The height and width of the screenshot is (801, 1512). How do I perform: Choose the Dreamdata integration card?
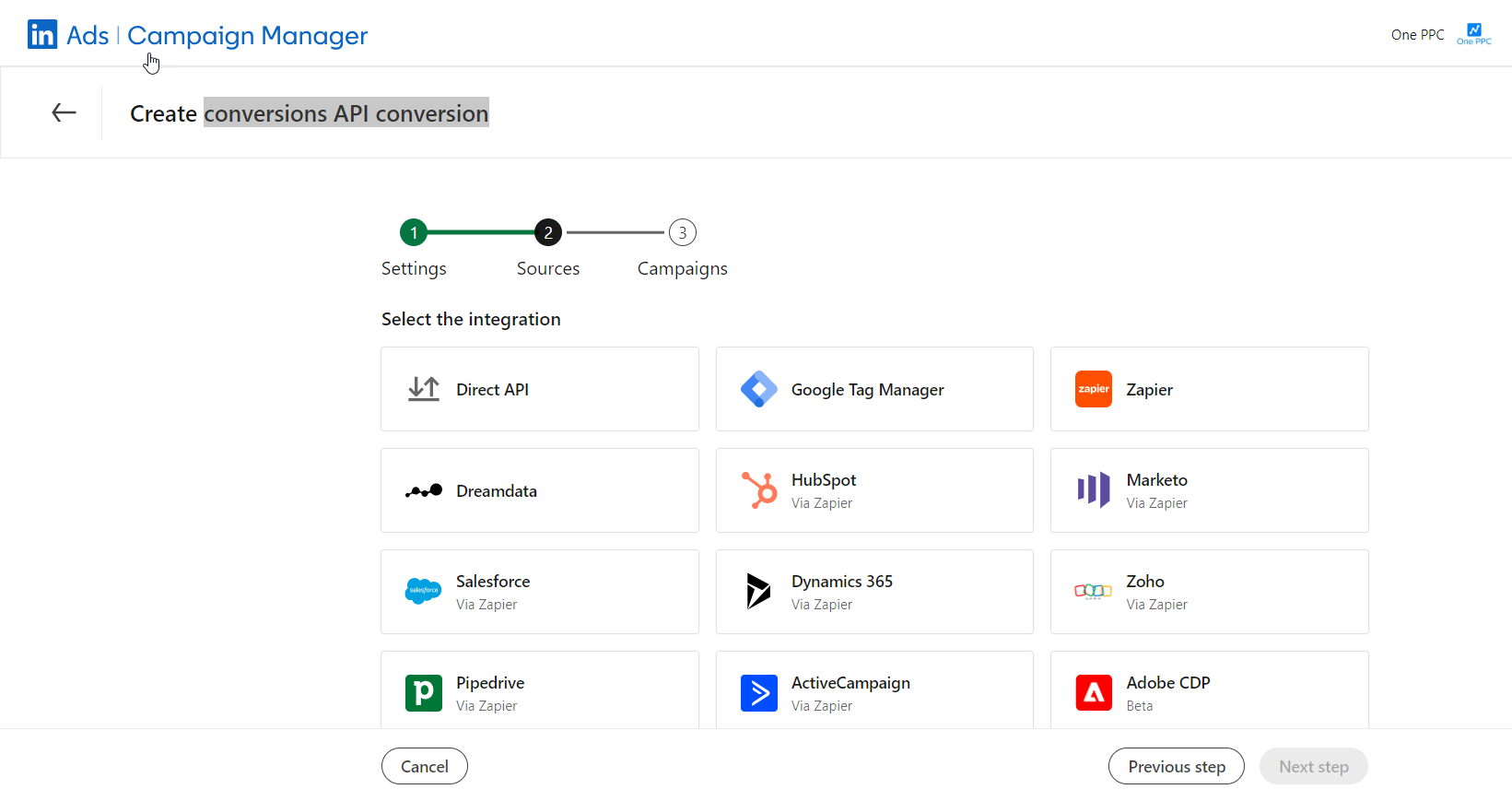coord(540,490)
